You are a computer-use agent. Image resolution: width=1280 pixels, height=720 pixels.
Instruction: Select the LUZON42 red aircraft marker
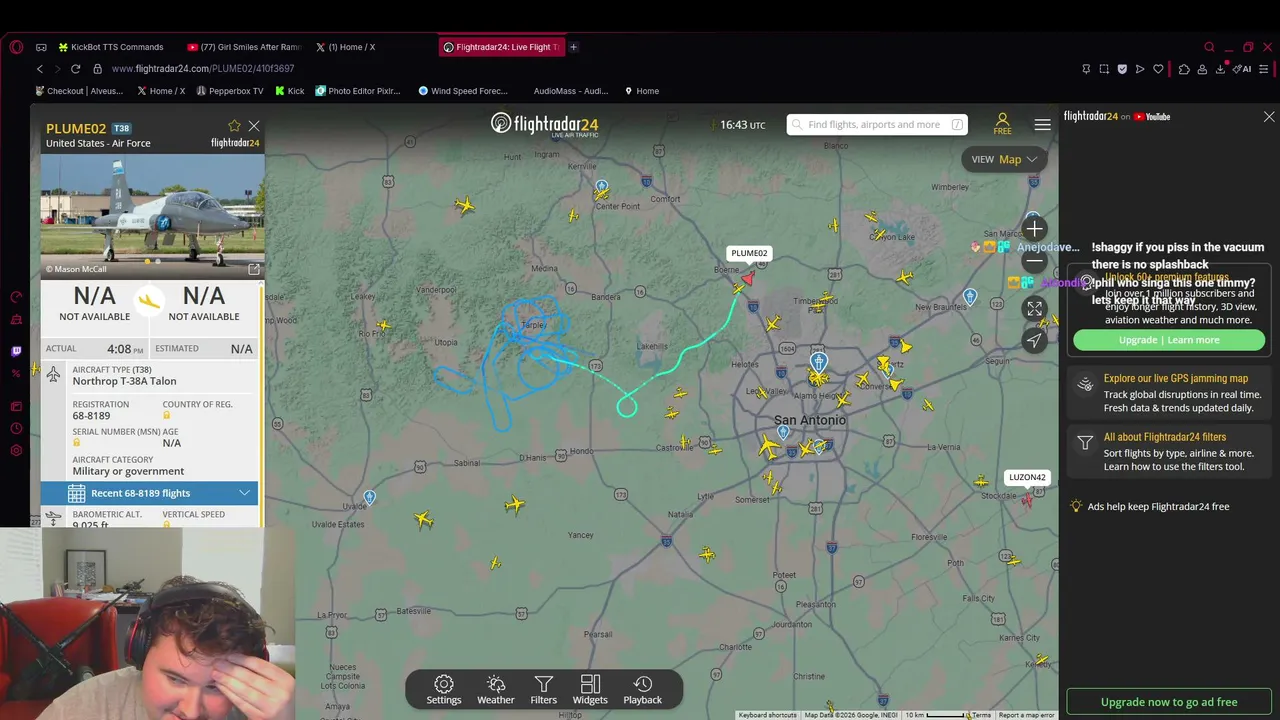[x=1026, y=499]
